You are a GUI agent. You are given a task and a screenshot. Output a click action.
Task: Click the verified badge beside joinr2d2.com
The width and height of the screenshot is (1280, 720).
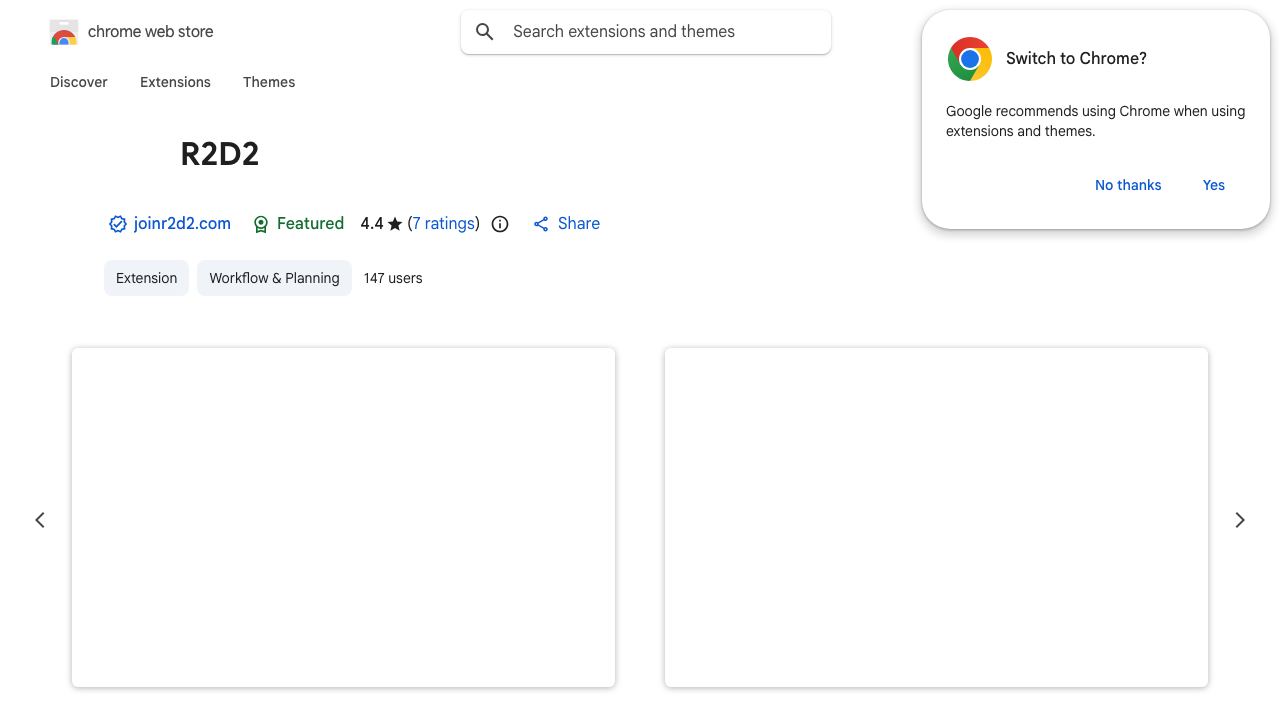coord(118,224)
